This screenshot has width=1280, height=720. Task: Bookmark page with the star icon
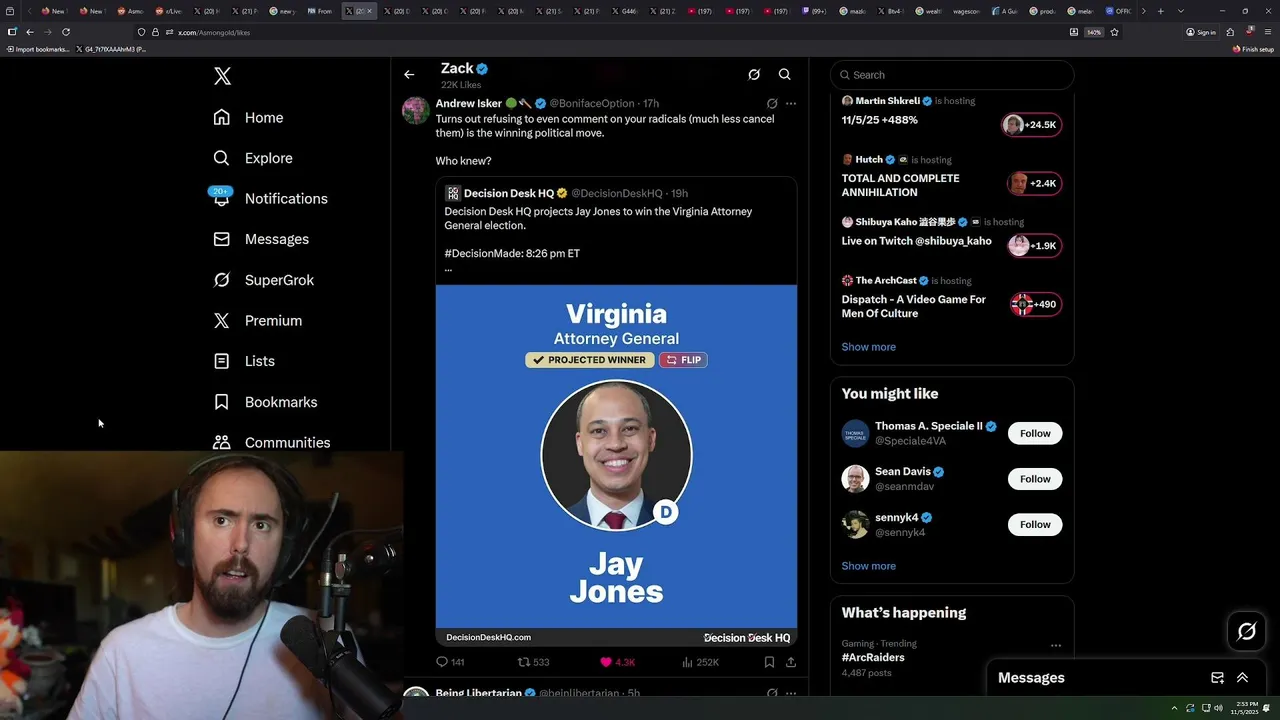pos(1114,32)
